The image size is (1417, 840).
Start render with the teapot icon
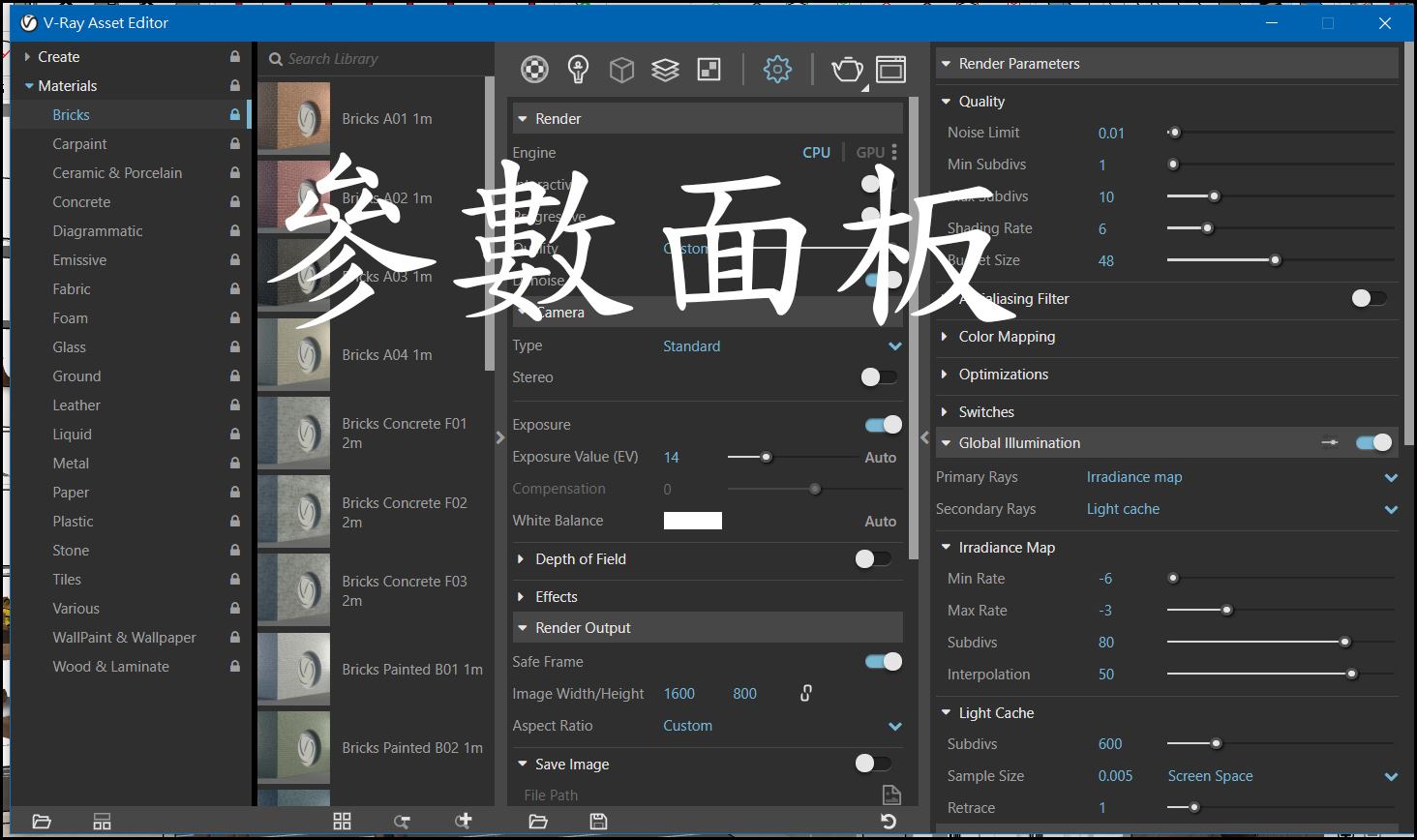pos(848,70)
